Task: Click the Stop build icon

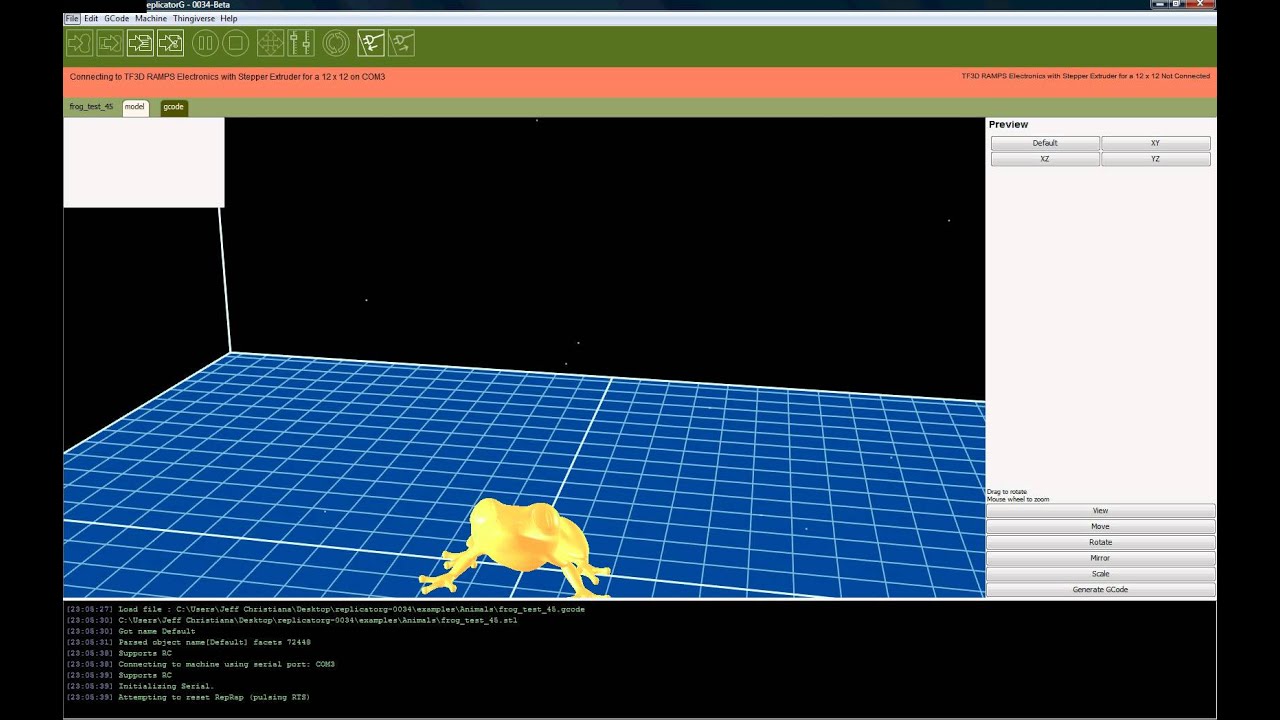Action: [236, 43]
